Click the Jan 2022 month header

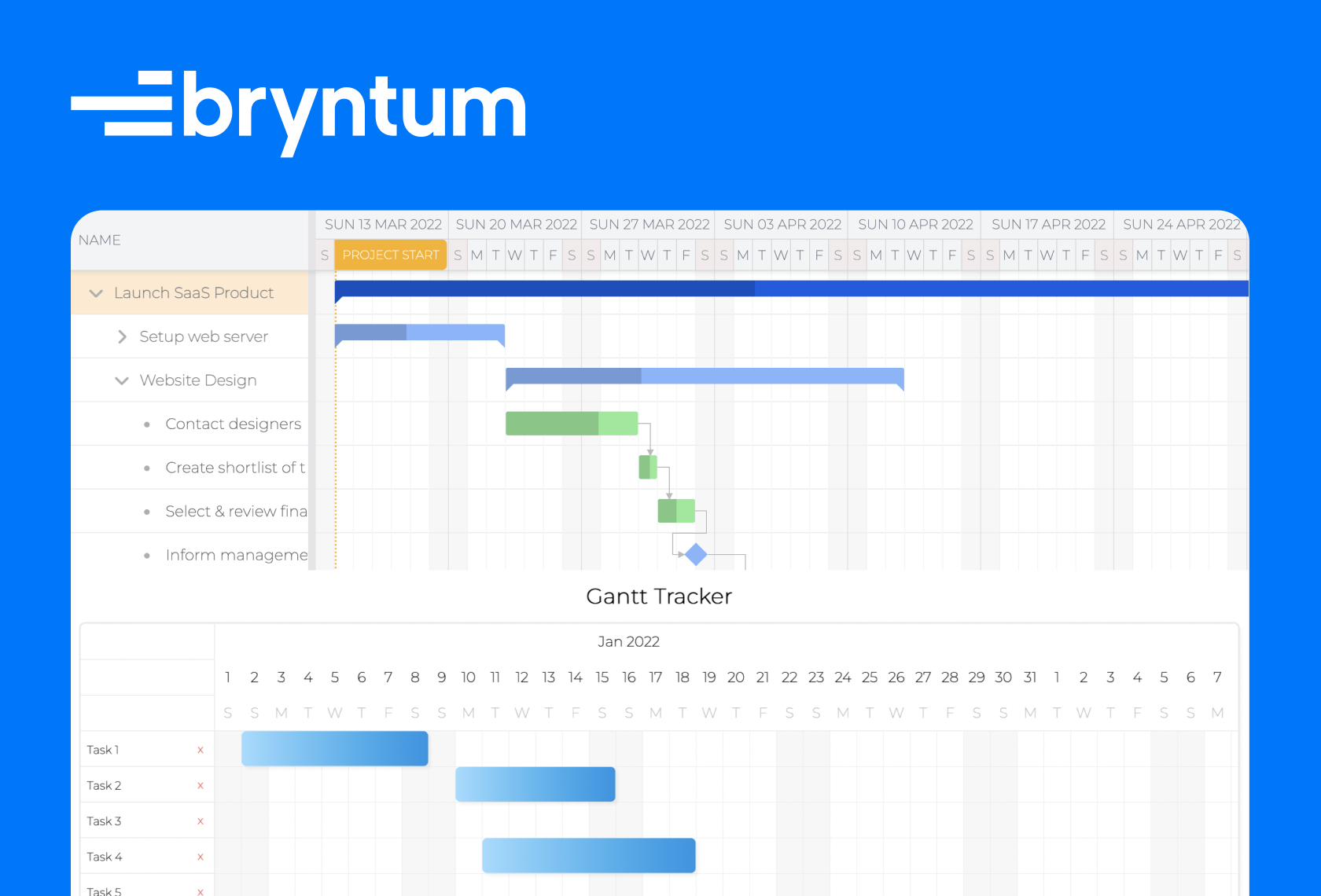pos(628,641)
